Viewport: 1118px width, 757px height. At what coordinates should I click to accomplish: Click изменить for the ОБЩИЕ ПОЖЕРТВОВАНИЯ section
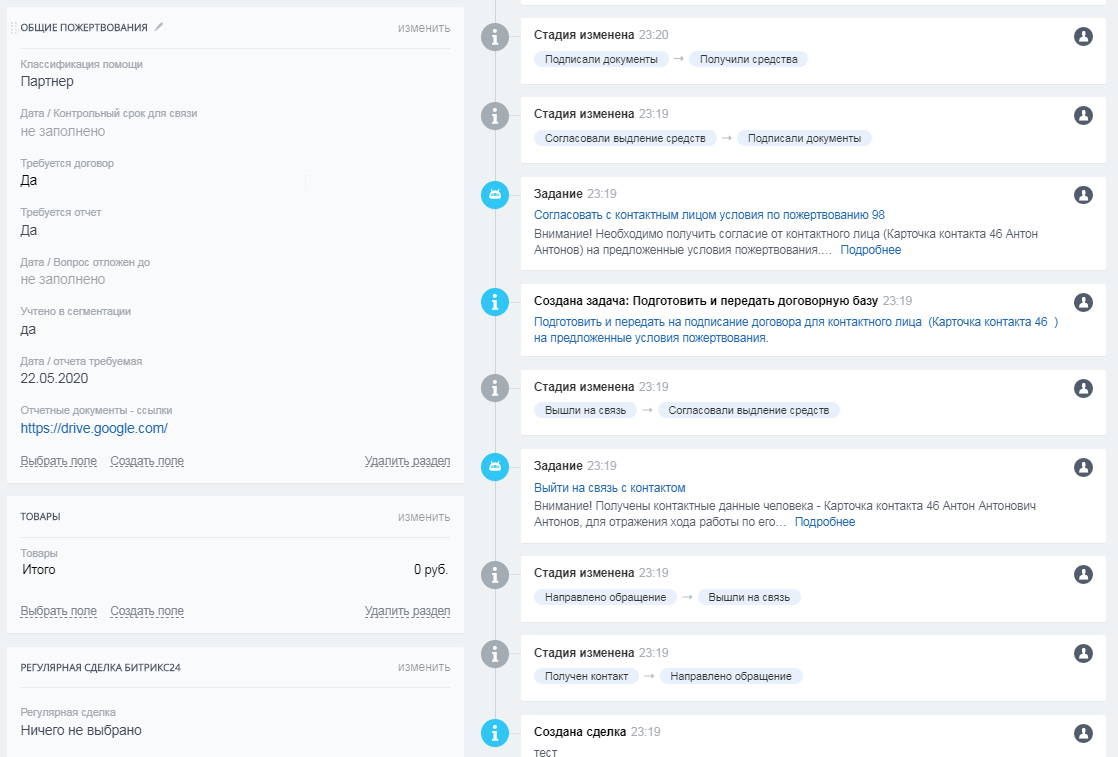point(423,28)
